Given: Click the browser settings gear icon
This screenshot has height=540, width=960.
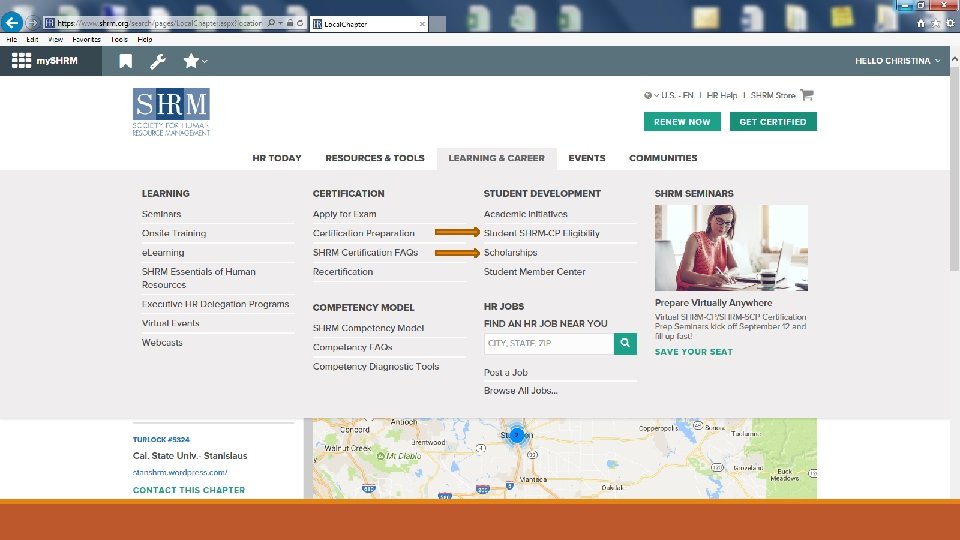Looking at the screenshot, I should (x=950, y=23).
